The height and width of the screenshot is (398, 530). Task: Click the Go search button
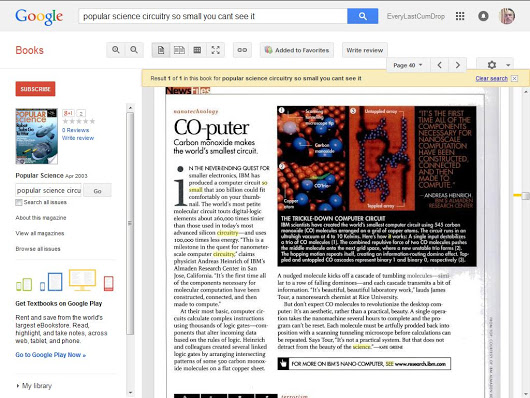click(x=97, y=191)
